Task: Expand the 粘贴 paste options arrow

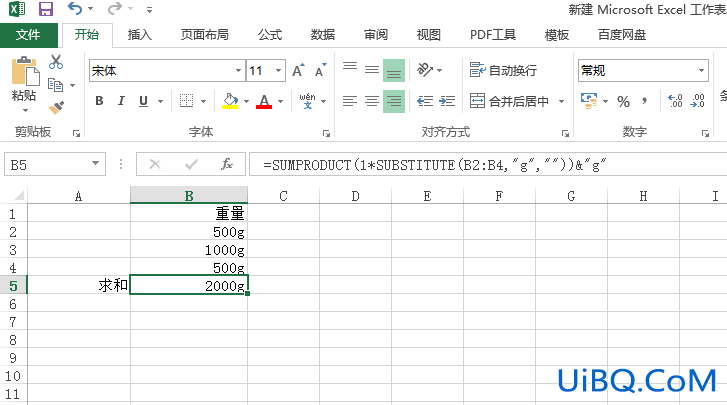Action: point(25,110)
